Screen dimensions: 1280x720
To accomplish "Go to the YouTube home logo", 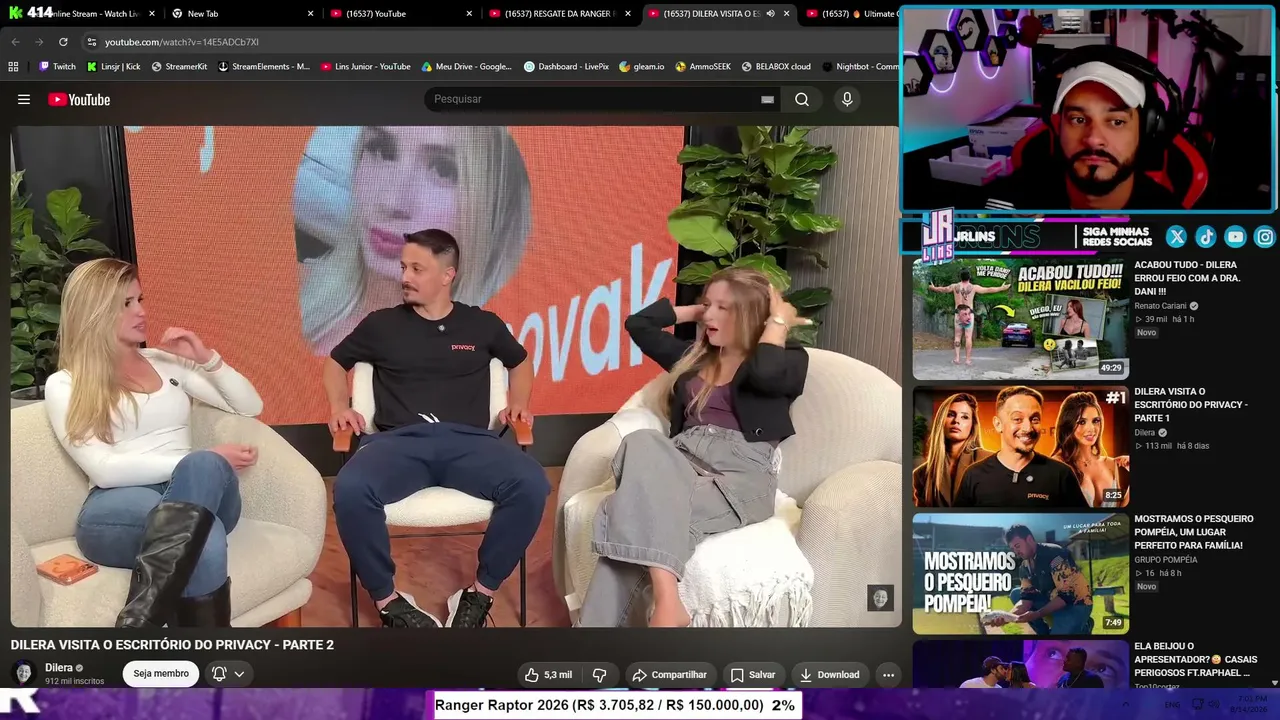I will coord(79,99).
